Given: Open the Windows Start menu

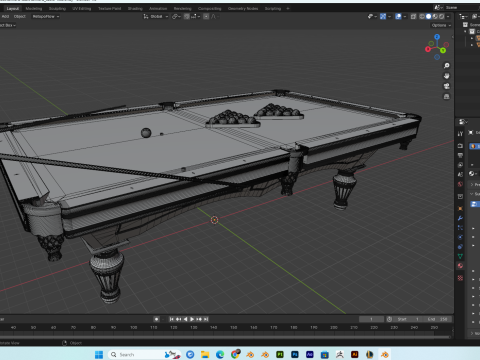Looking at the screenshot, I should [x=99, y=354].
